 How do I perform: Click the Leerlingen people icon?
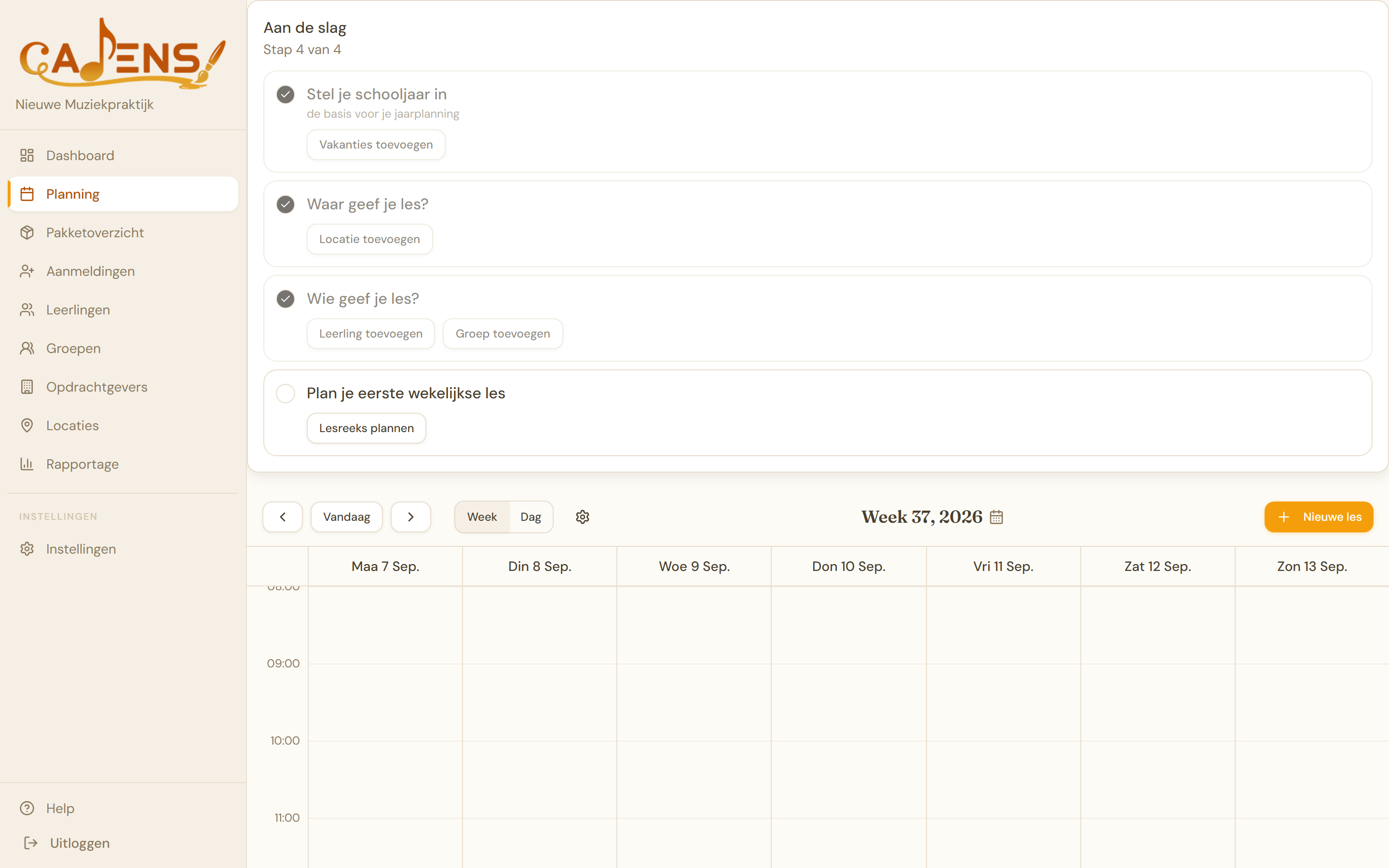[x=27, y=310]
